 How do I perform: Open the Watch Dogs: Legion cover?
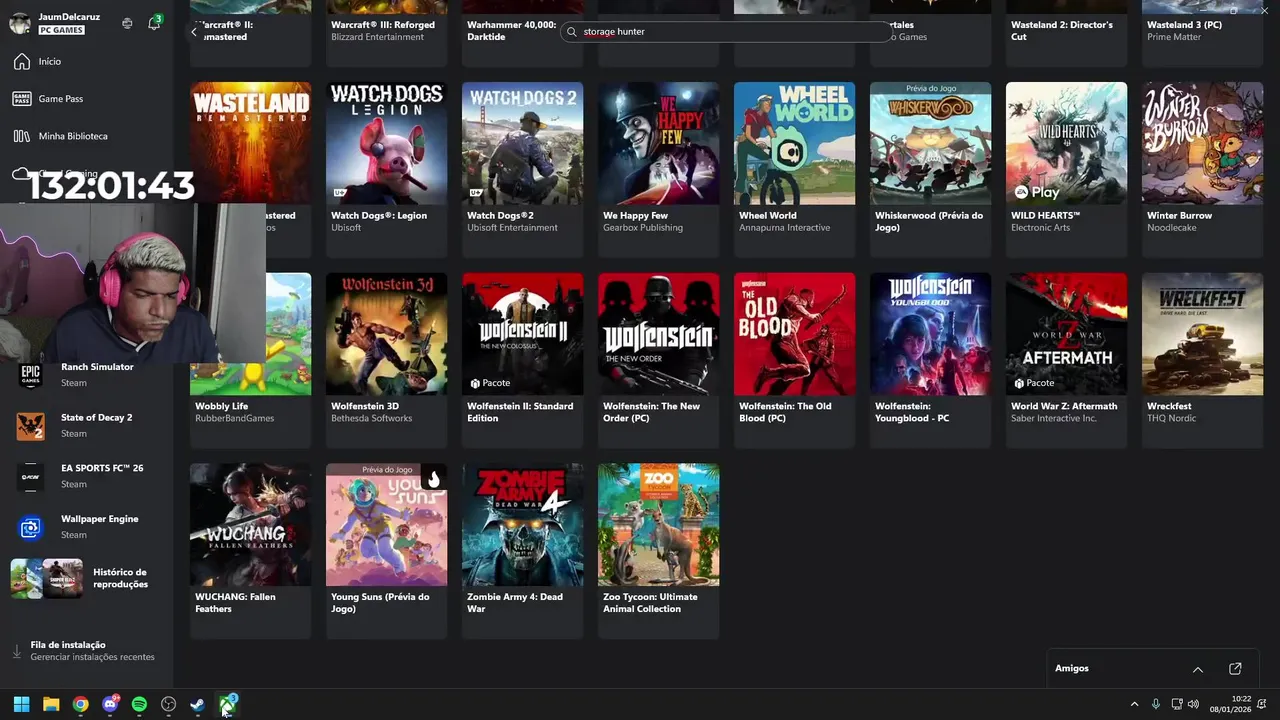point(386,143)
